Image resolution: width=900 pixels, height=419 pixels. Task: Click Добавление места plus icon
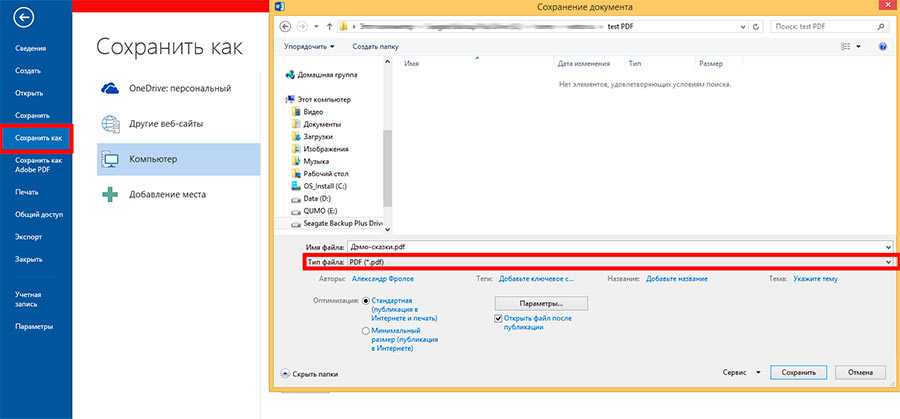click(110, 195)
